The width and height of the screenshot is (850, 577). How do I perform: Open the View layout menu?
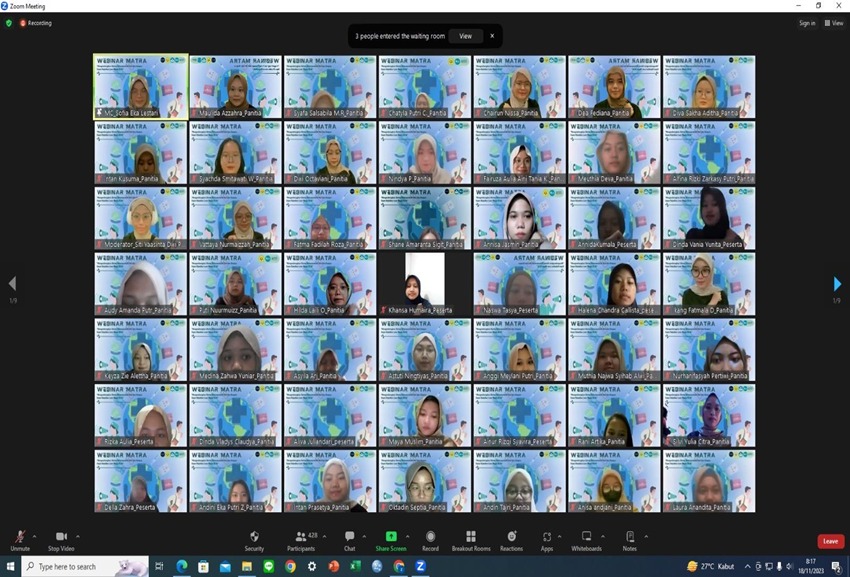coord(833,23)
